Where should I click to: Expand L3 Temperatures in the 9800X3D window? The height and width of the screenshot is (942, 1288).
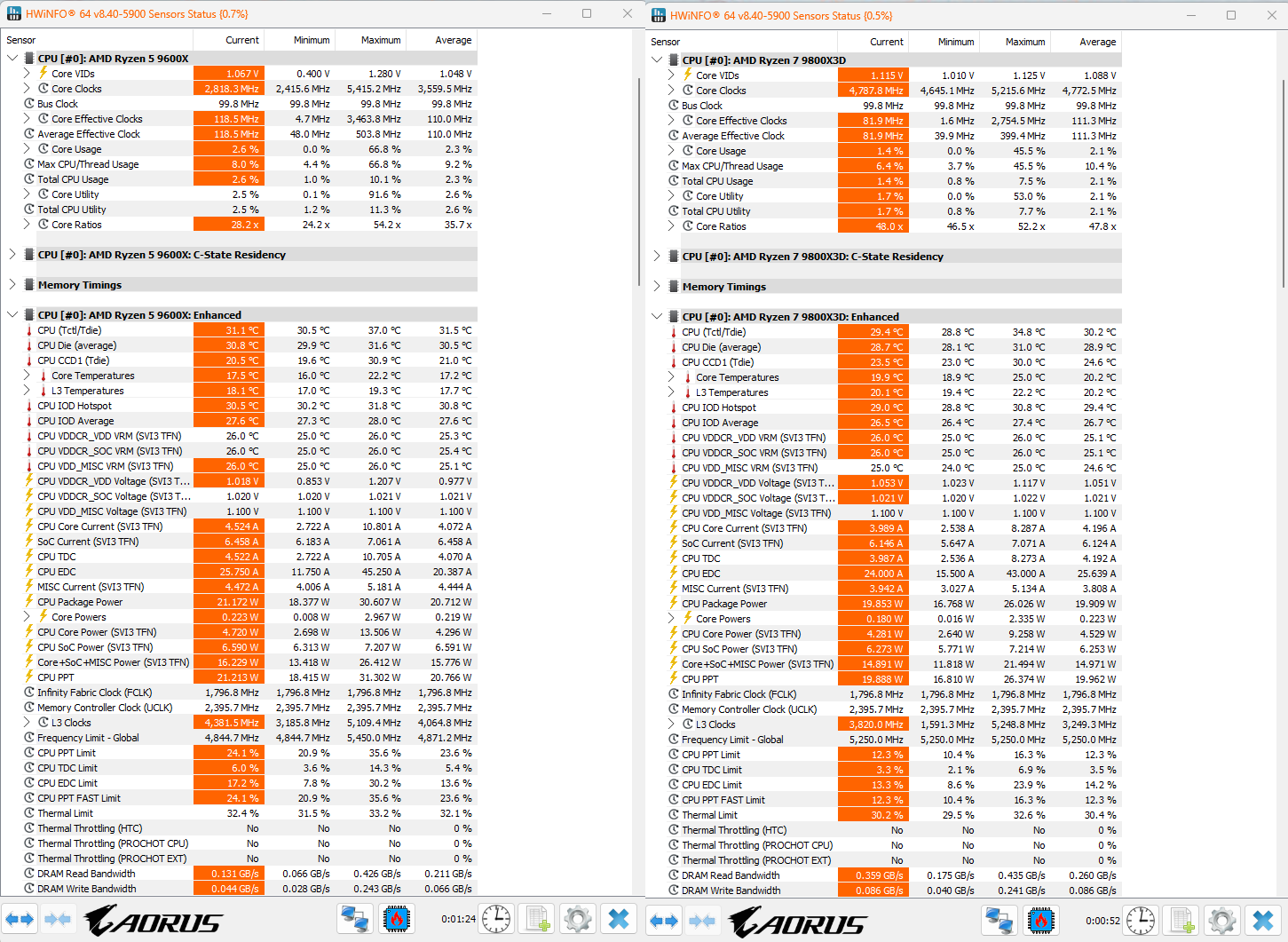(x=671, y=392)
